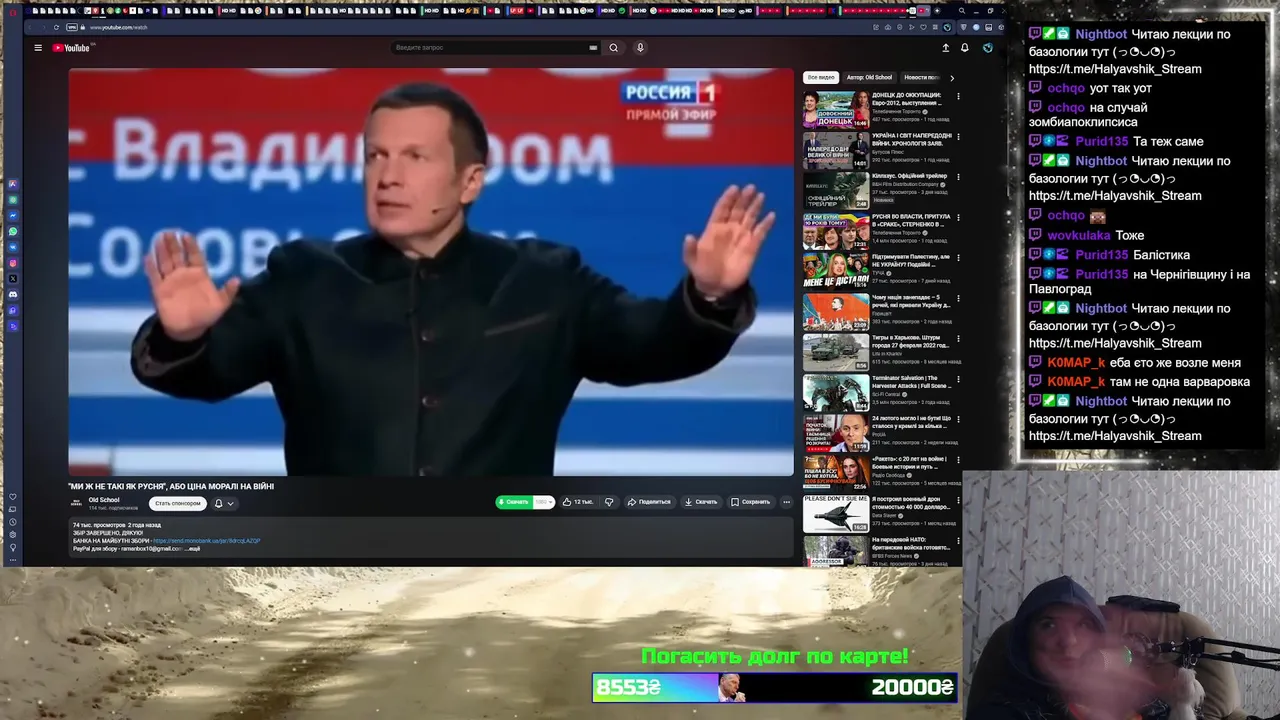This screenshot has width=1280, height=720.
Task: Click the on-screen keyboard icon in search
Action: 593,48
